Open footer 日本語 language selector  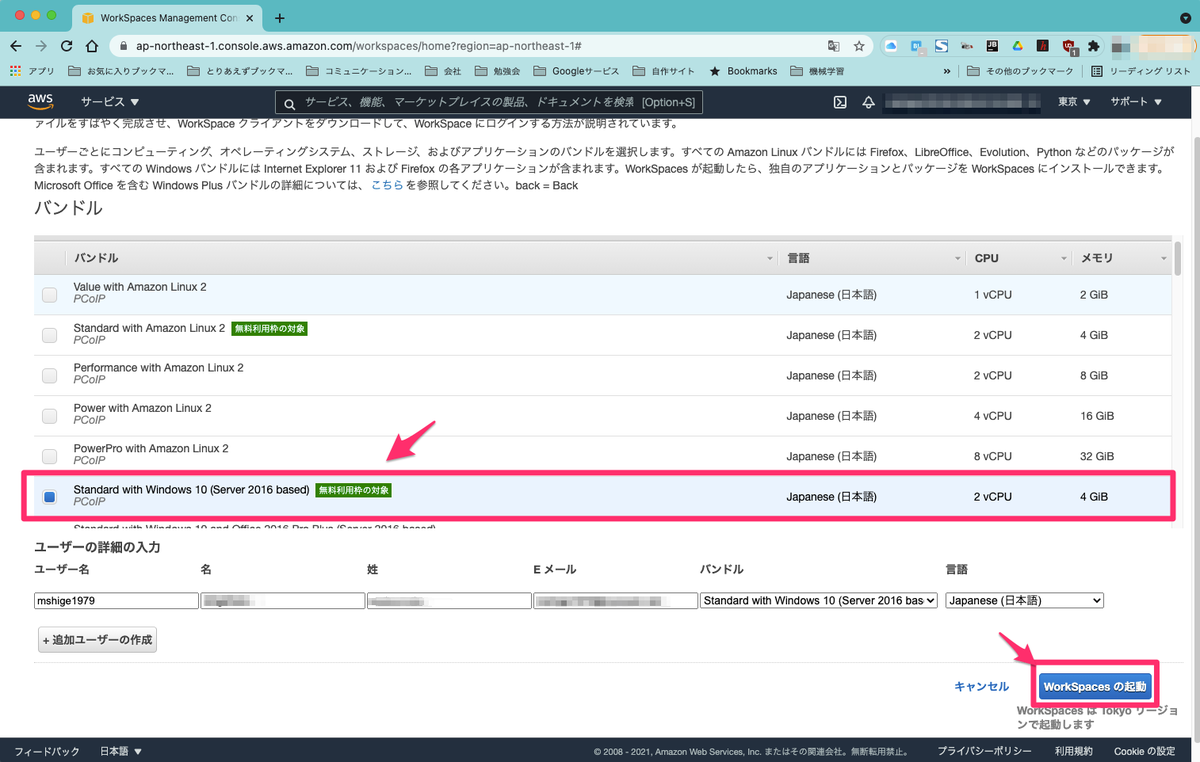pyautogui.click(x=120, y=751)
